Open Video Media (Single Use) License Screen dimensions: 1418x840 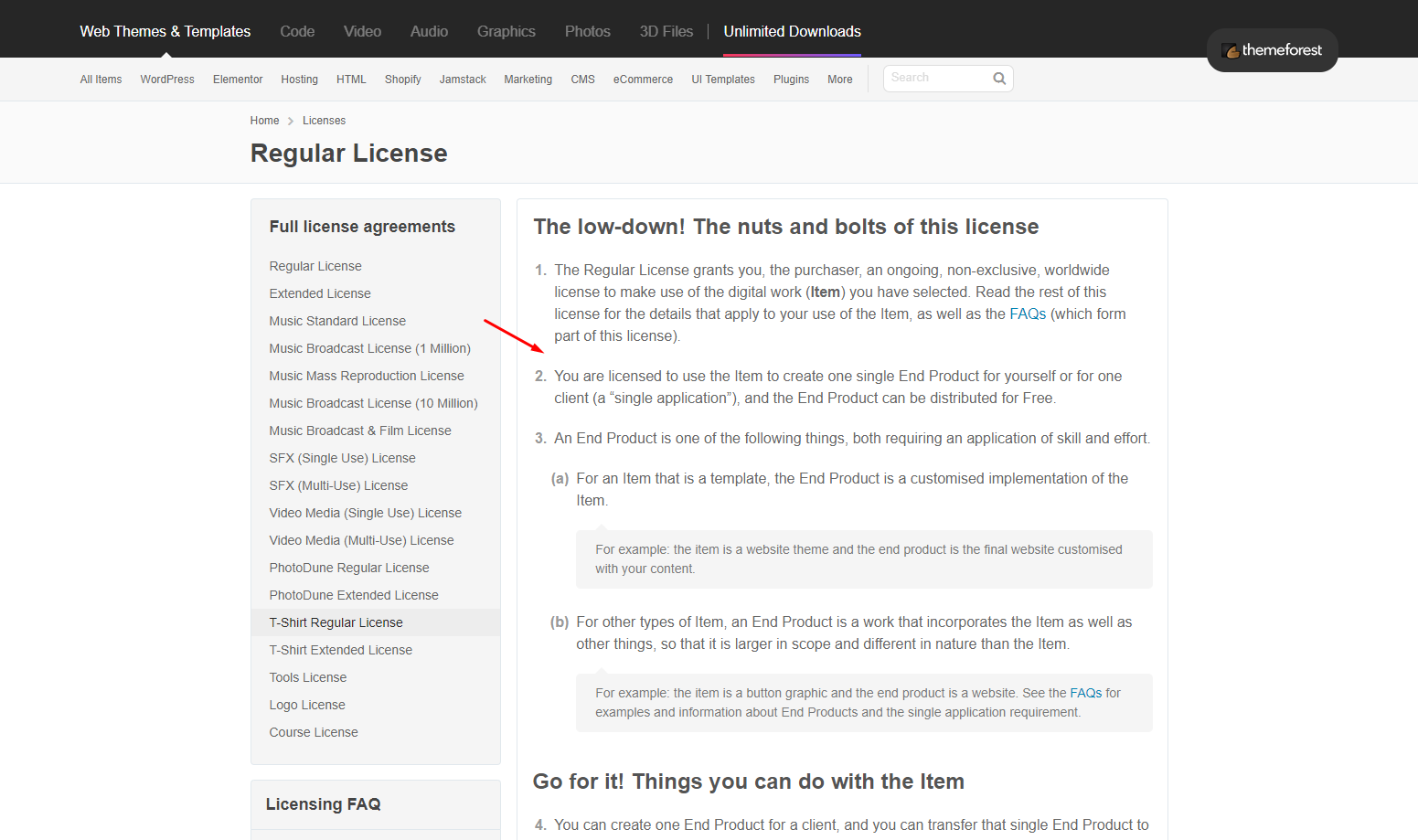tap(365, 513)
